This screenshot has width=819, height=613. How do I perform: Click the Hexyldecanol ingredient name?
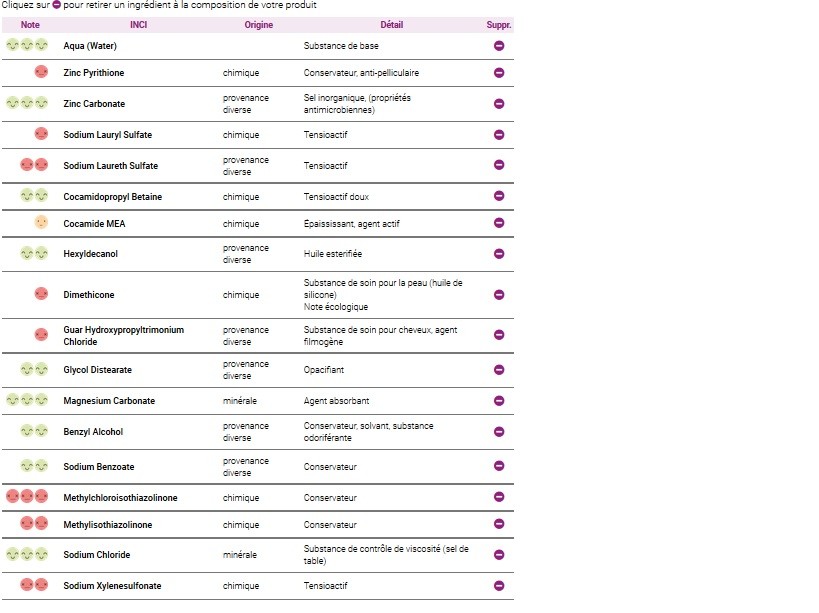pyautogui.click(x=91, y=254)
